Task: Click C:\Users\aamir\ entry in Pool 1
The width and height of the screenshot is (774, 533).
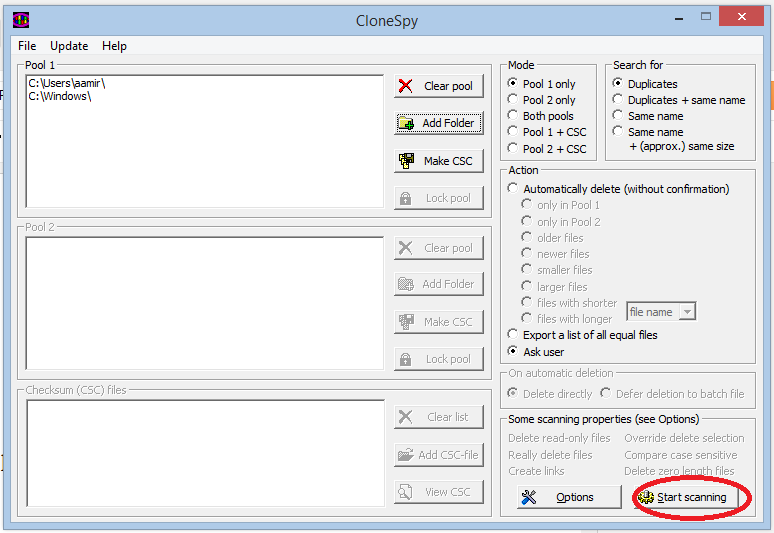Action: coord(67,83)
